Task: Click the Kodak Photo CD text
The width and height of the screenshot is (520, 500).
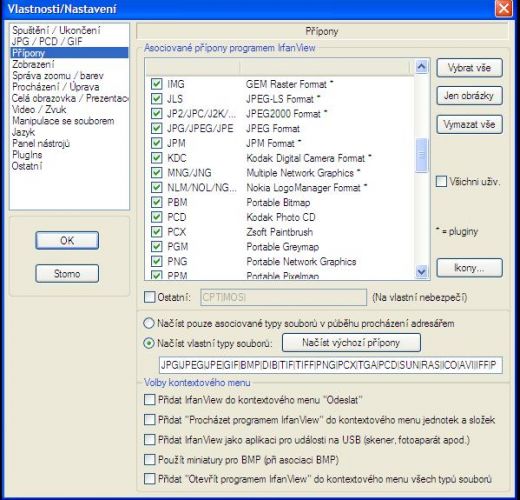Action: [x=281, y=217]
